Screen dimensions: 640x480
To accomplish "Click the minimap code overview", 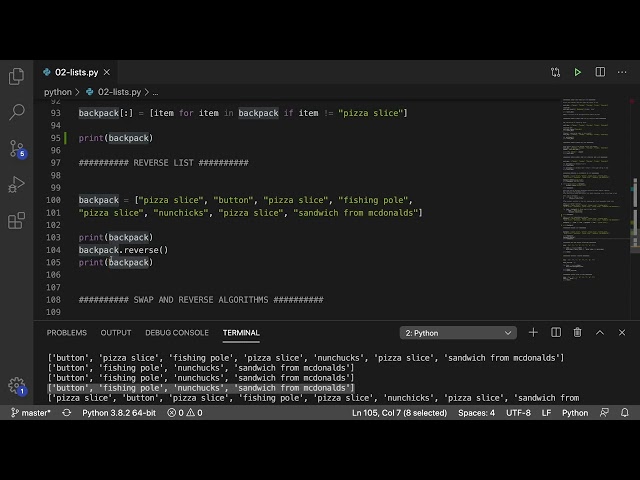I will click(x=594, y=190).
